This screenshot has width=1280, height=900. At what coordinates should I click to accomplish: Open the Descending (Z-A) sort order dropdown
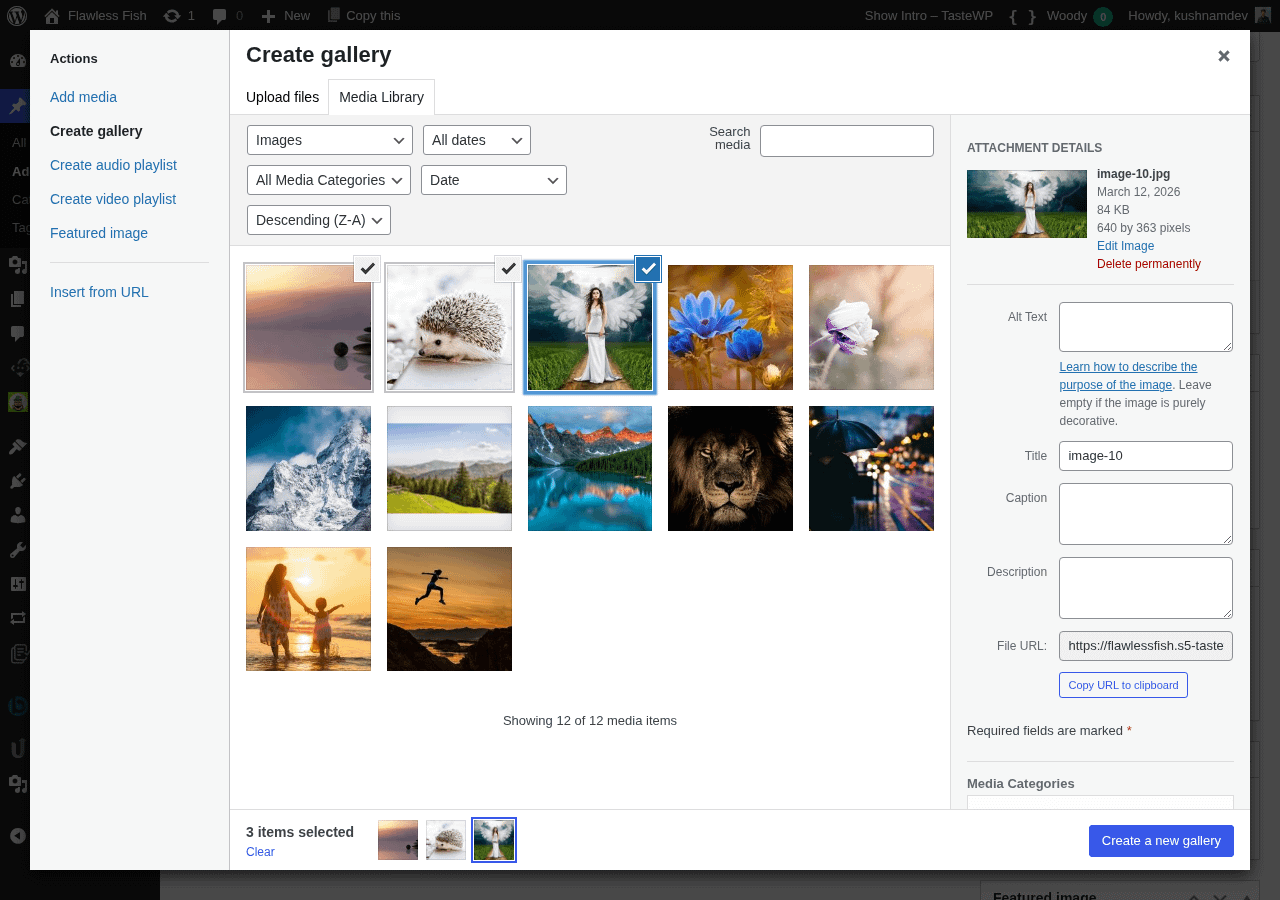point(318,219)
